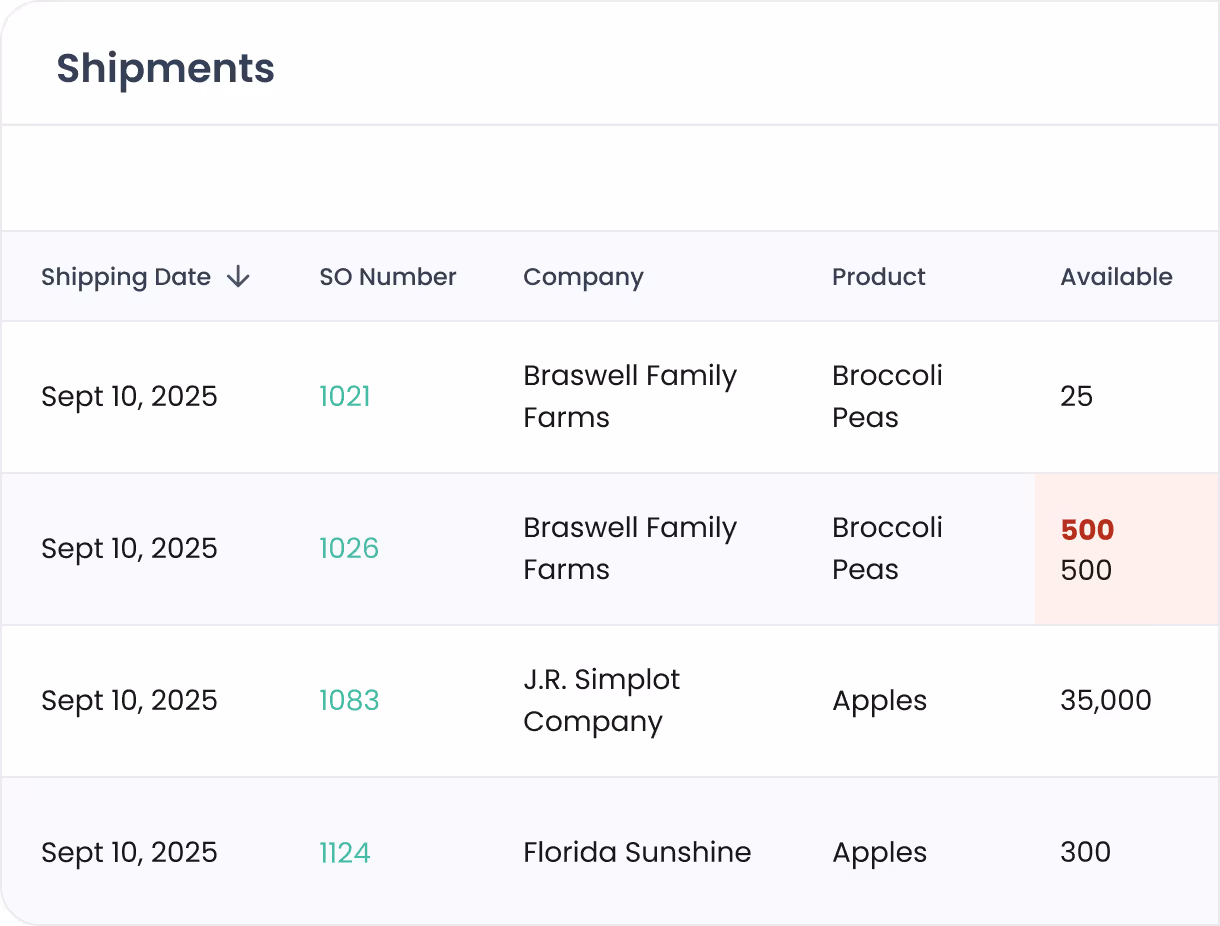Click the Shipments page title
This screenshot has width=1220, height=926.
[165, 68]
